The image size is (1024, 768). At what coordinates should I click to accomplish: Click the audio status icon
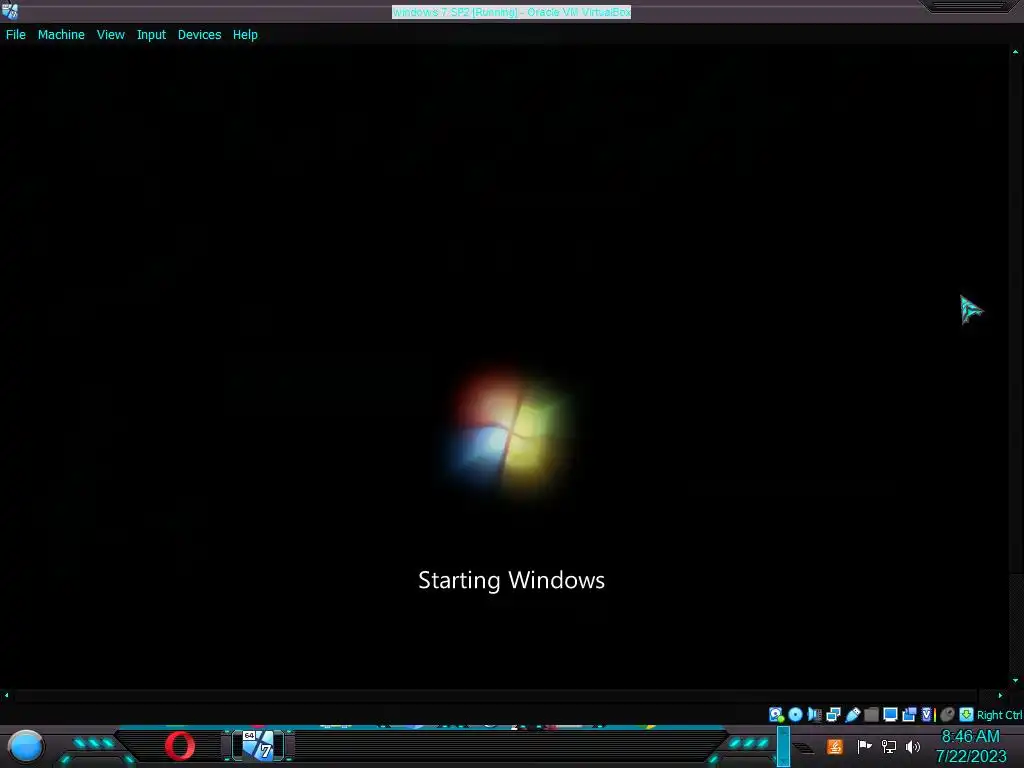click(814, 714)
